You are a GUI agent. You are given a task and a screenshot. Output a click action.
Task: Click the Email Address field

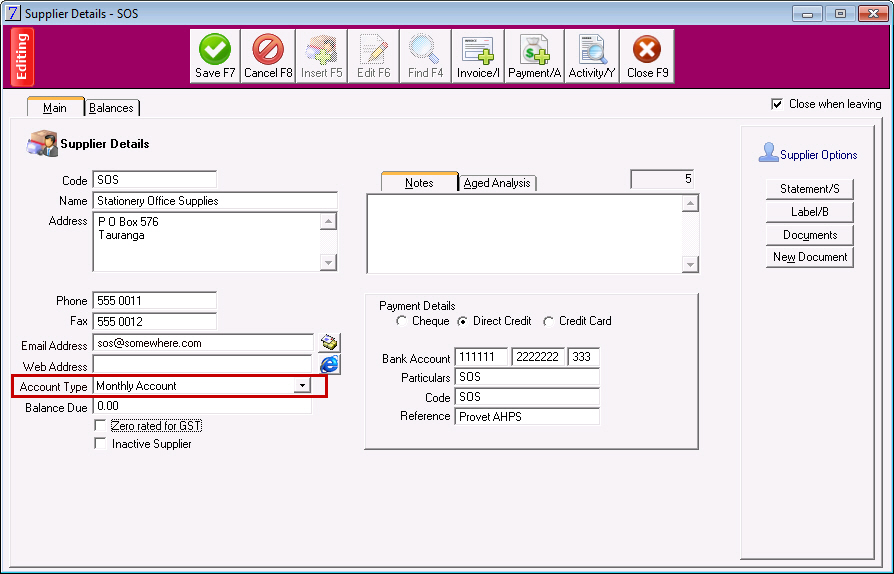pos(203,343)
